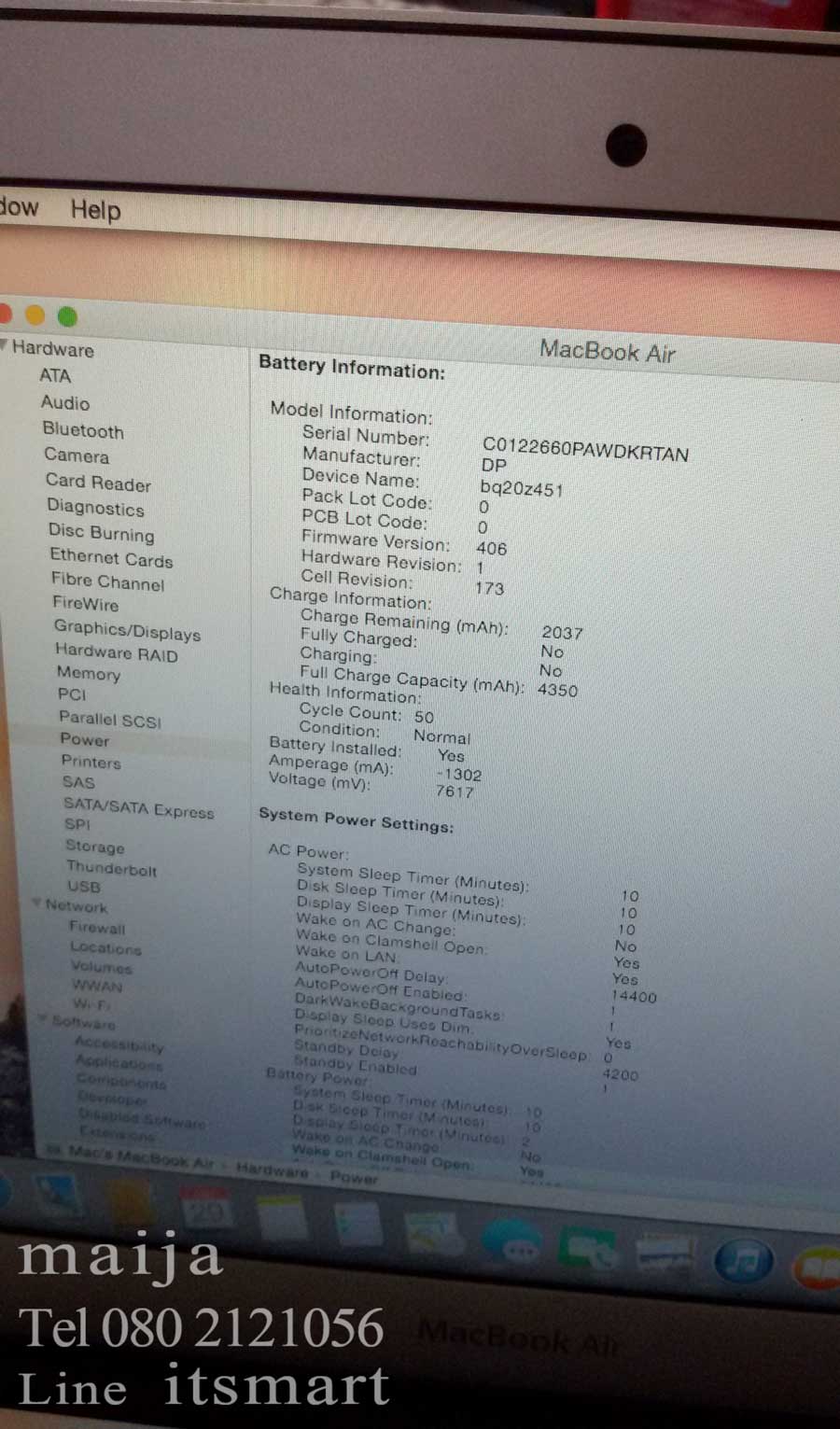
Task: Select USB in the sidebar
Action: pyautogui.click(x=84, y=887)
